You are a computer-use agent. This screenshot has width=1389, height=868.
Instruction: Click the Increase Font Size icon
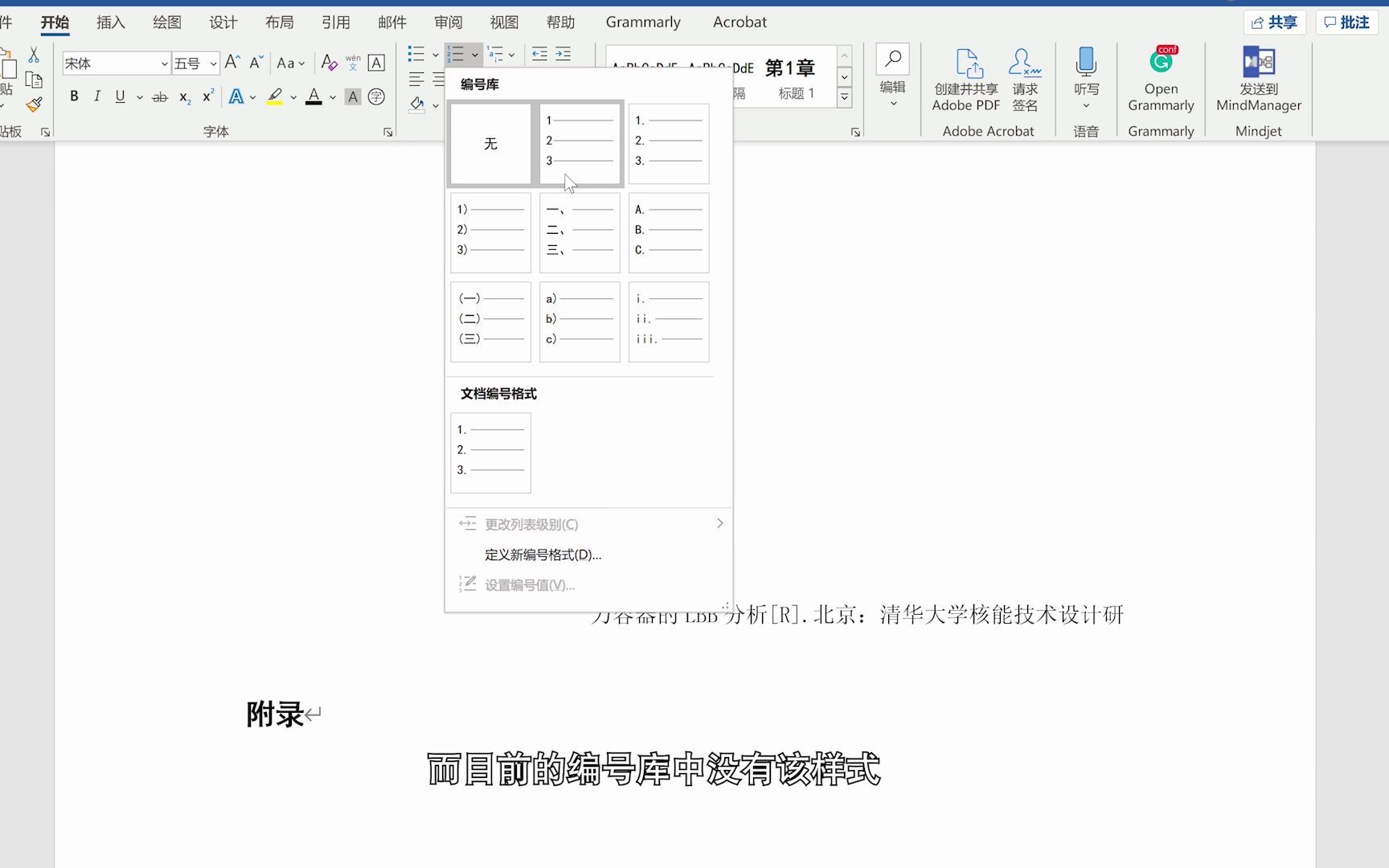pyautogui.click(x=232, y=63)
